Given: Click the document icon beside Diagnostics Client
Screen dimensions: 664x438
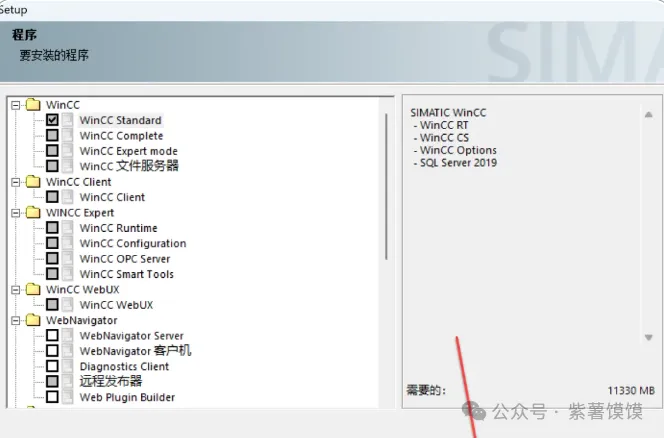Looking at the screenshot, I should [67, 367].
